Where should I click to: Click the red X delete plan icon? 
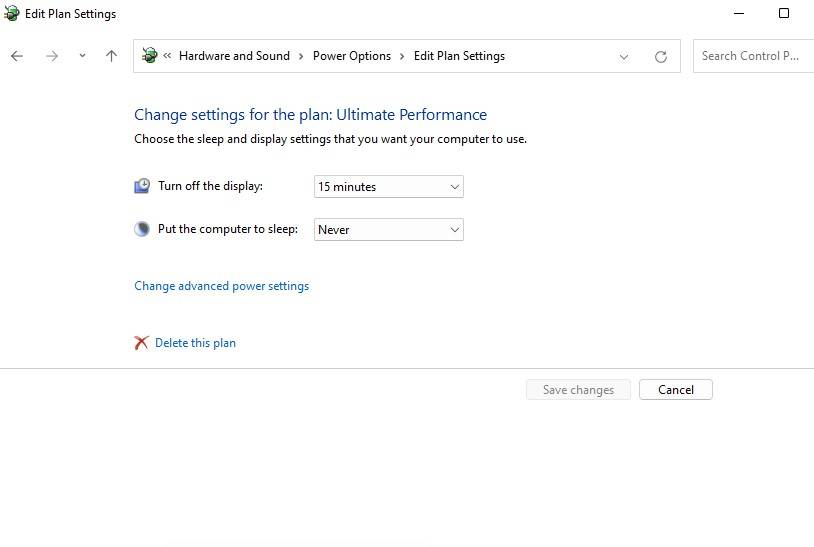pyautogui.click(x=141, y=343)
